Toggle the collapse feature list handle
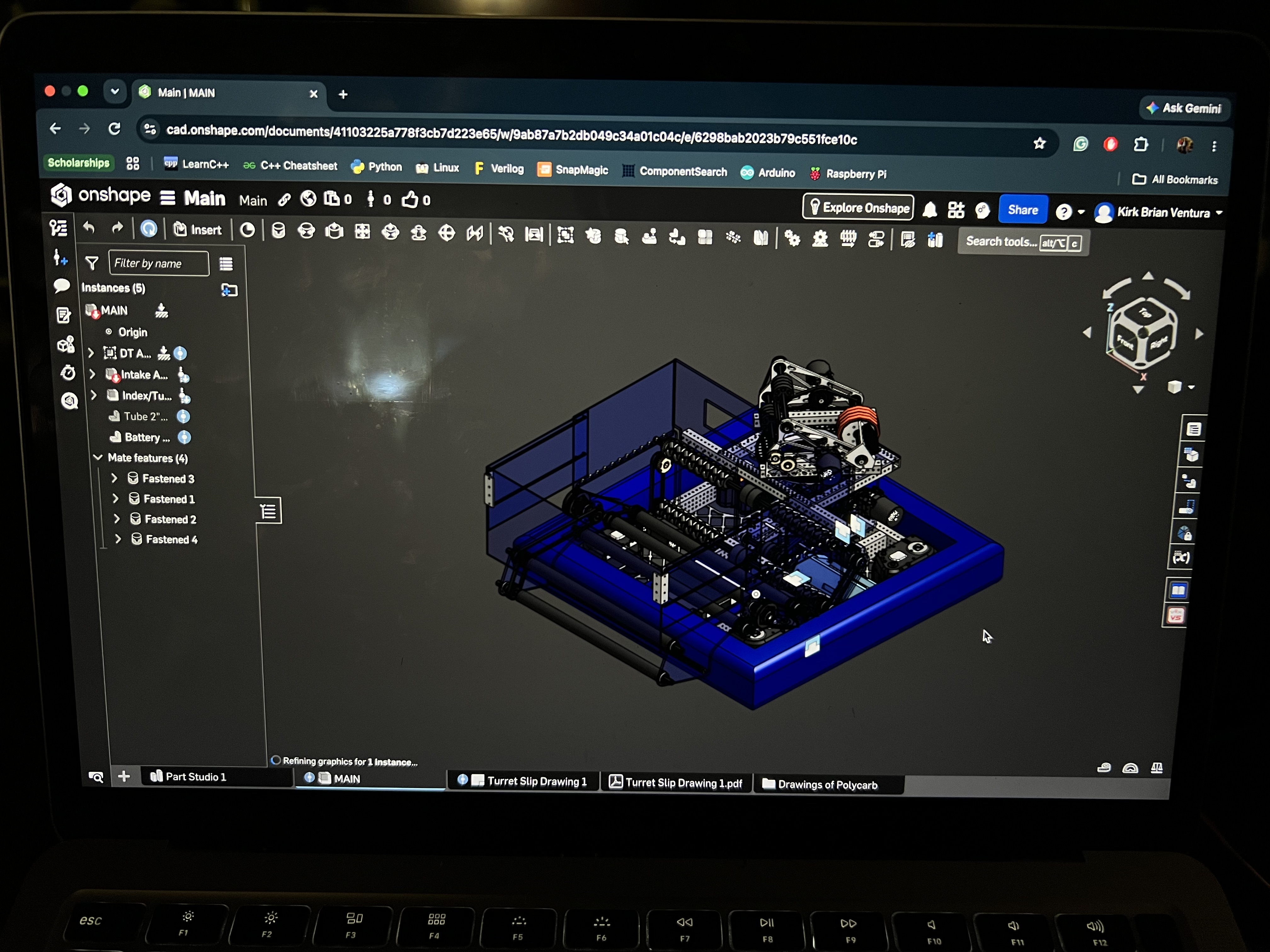This screenshot has height=952, width=1270. pos(269,510)
